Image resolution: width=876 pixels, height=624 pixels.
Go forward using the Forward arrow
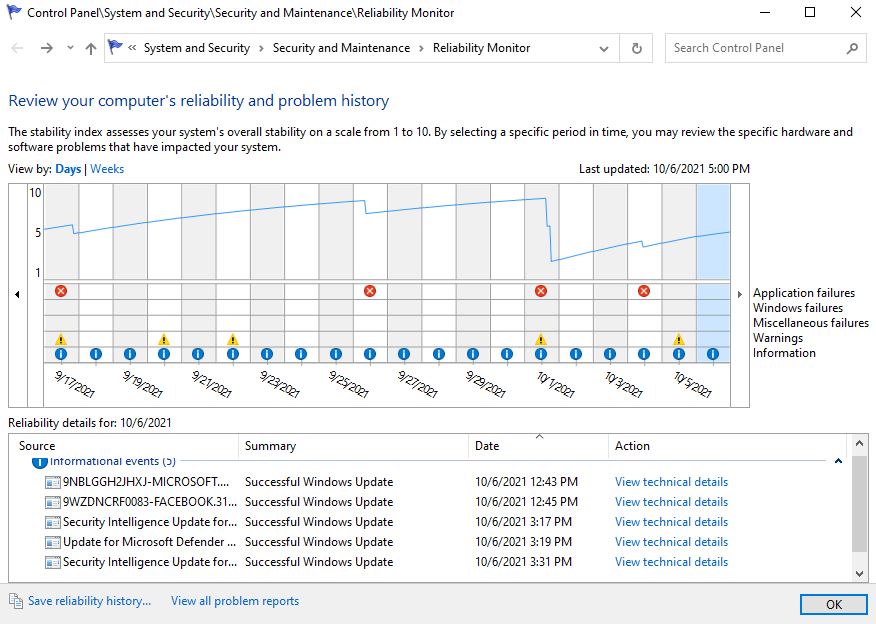click(47, 48)
